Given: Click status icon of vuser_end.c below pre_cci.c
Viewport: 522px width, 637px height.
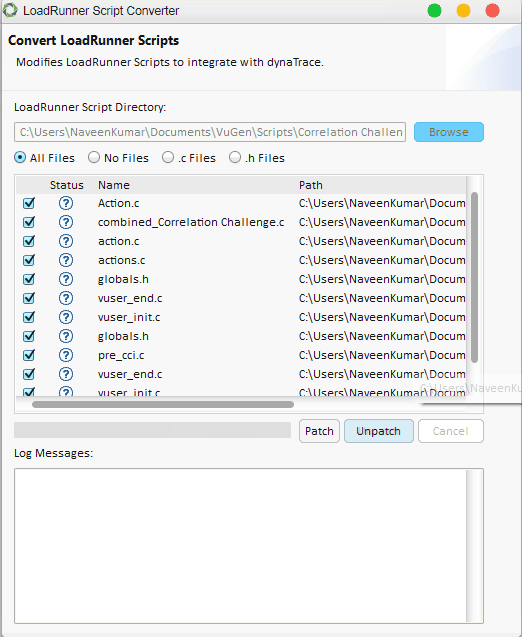Looking at the screenshot, I should click(x=66, y=374).
